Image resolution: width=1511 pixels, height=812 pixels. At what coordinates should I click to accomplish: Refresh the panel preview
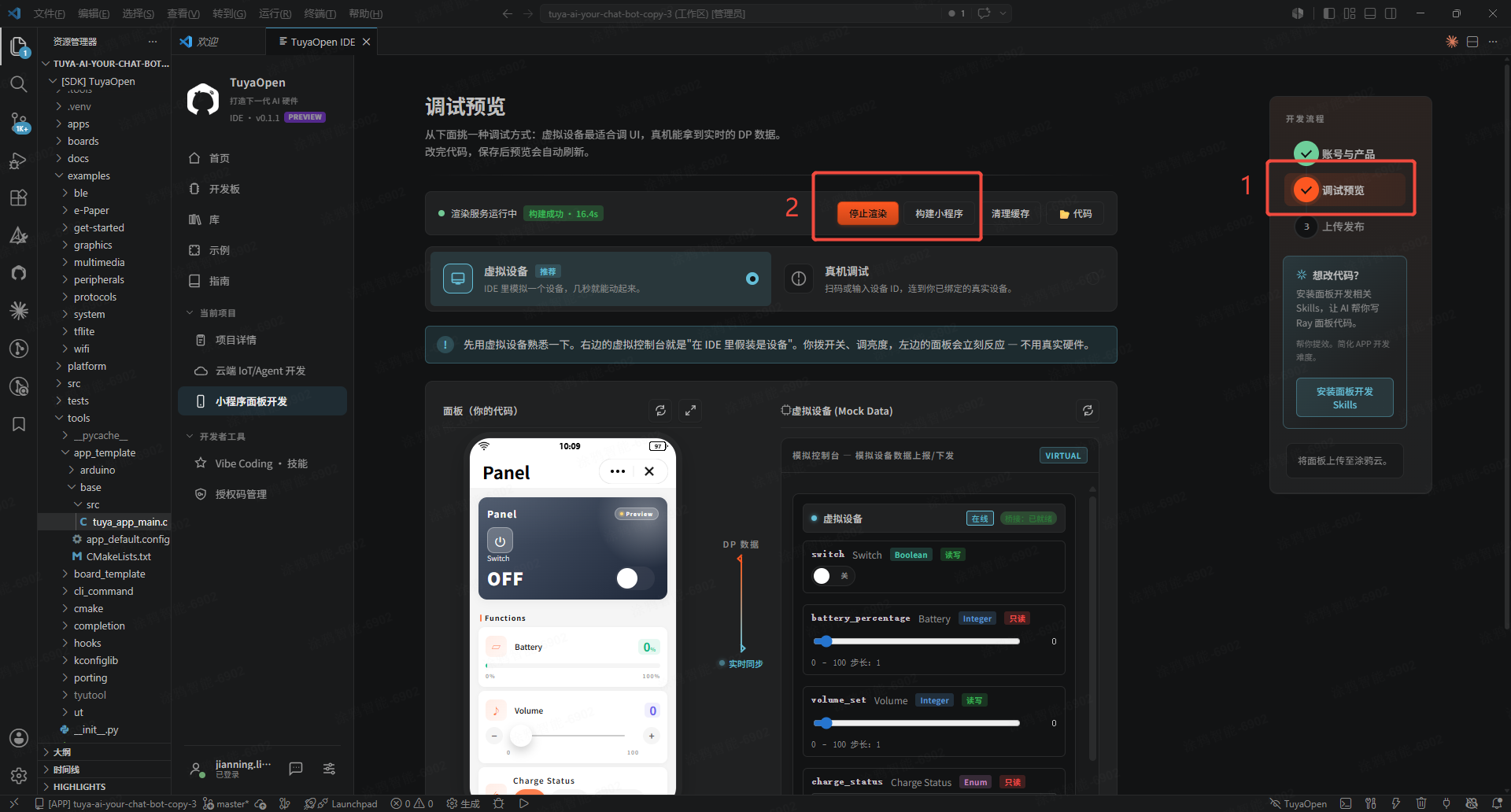coord(660,411)
